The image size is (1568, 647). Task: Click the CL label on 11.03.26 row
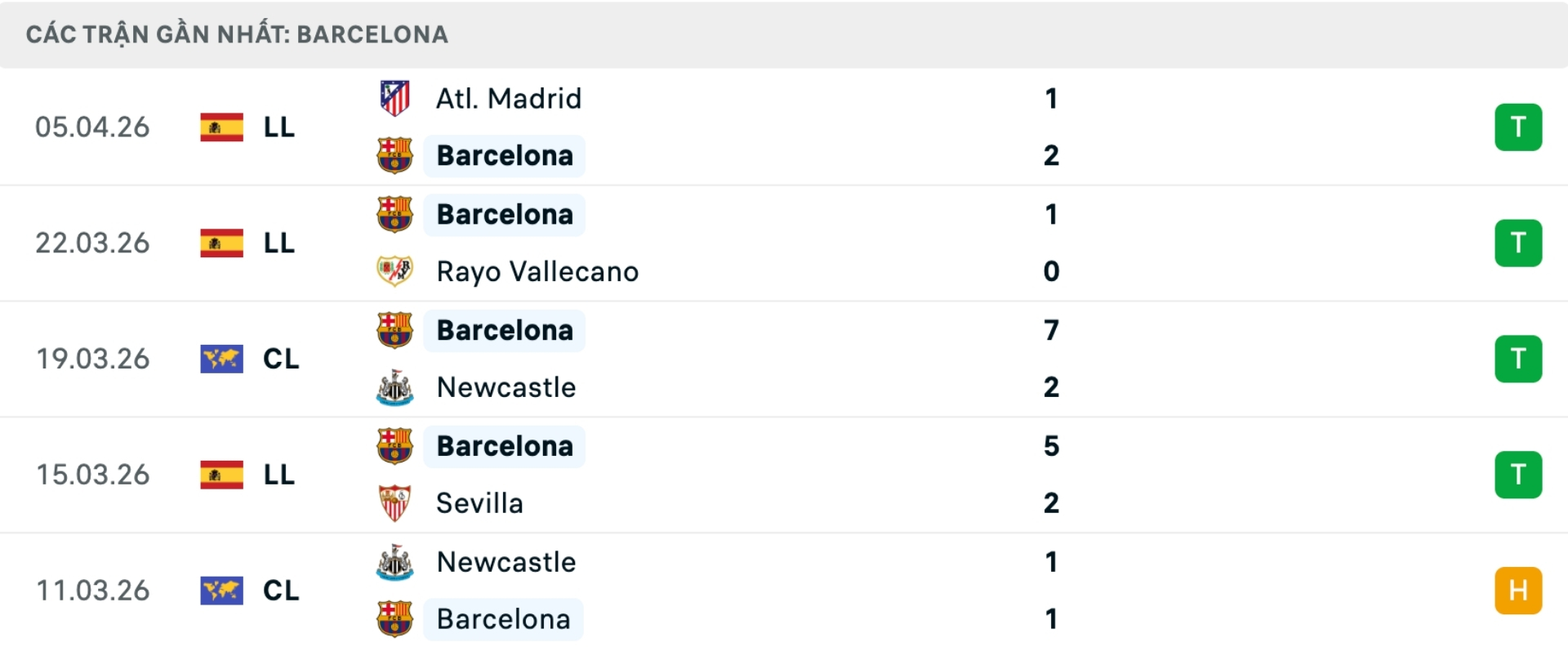coord(281,591)
